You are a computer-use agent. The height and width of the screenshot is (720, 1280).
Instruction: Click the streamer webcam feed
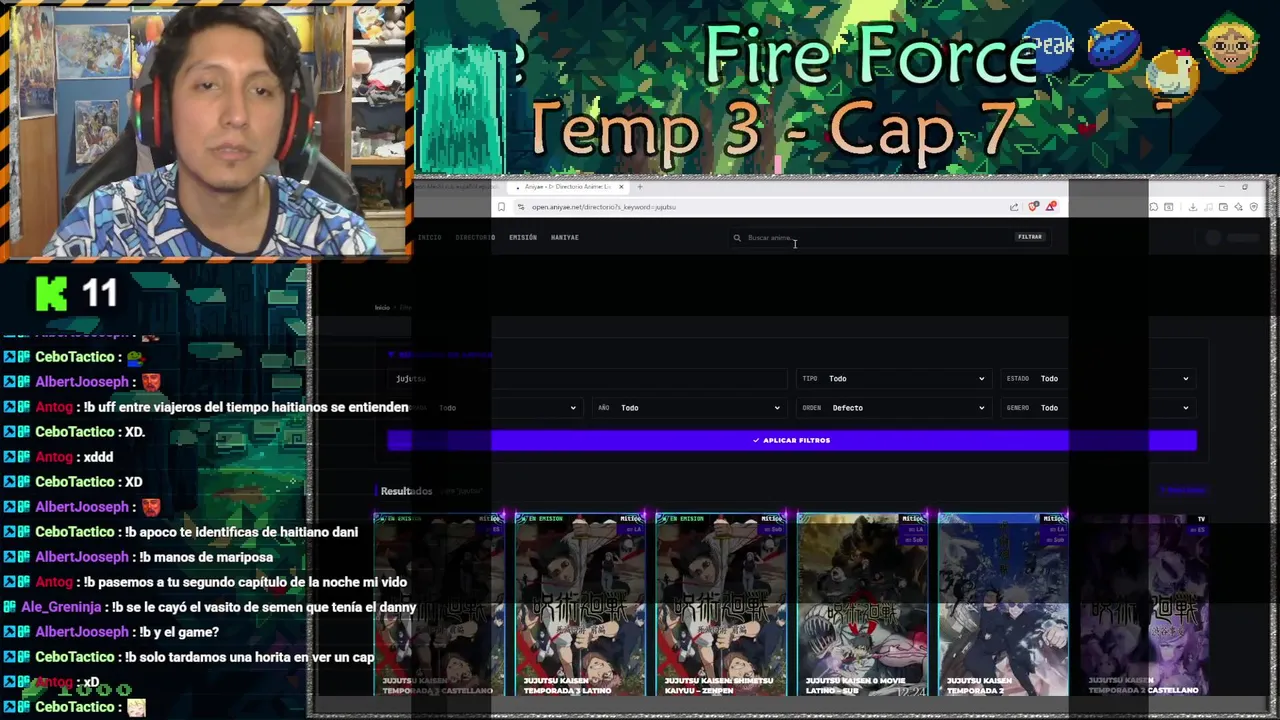(207, 130)
